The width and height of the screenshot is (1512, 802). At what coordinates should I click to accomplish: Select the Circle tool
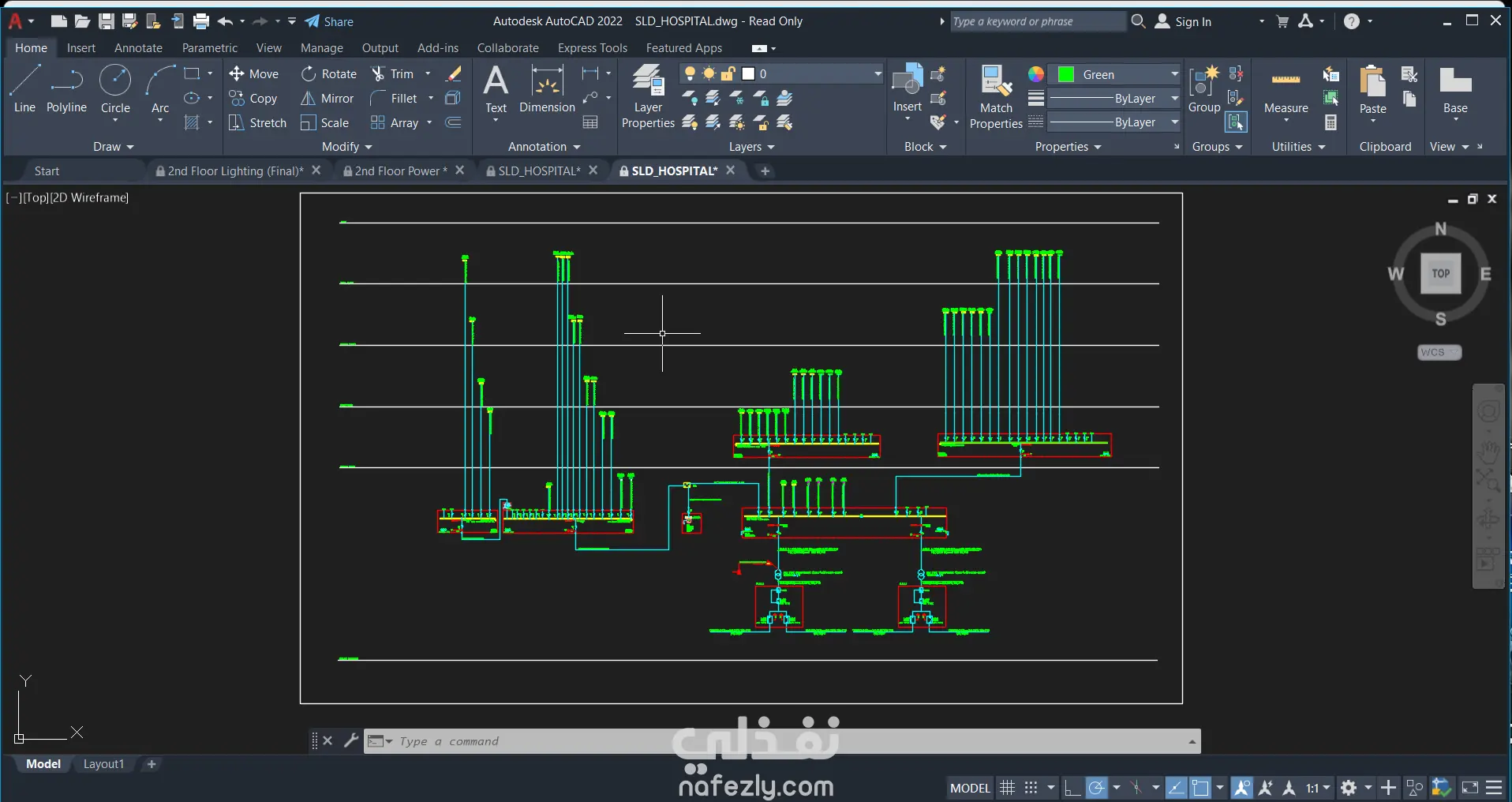115,89
